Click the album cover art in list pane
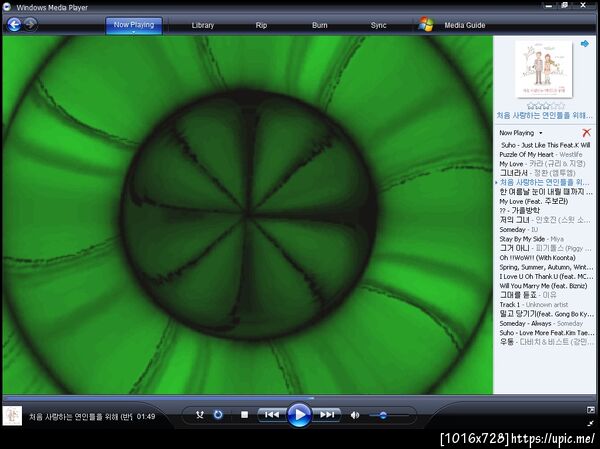Screen dimensions: 600x449 click(544, 69)
